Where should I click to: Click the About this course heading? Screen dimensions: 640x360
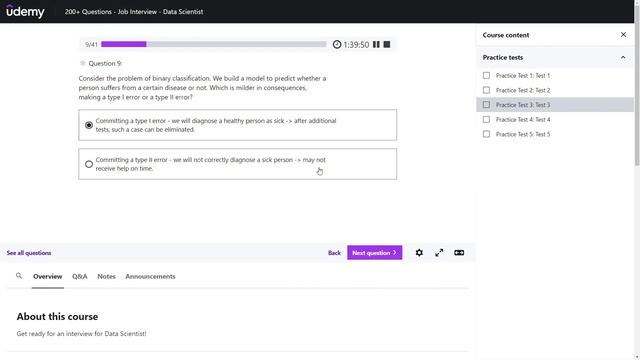pyautogui.click(x=57, y=317)
